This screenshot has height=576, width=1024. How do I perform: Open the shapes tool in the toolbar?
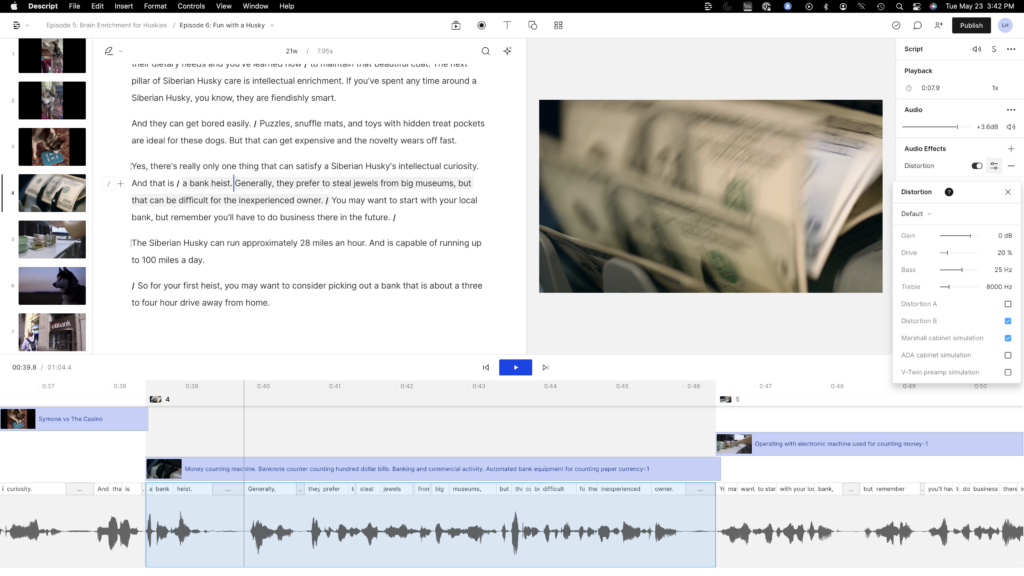(532, 25)
